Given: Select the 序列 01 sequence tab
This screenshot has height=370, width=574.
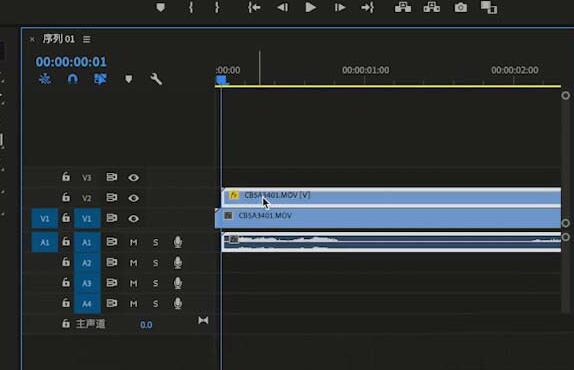Looking at the screenshot, I should pyautogui.click(x=59, y=39).
